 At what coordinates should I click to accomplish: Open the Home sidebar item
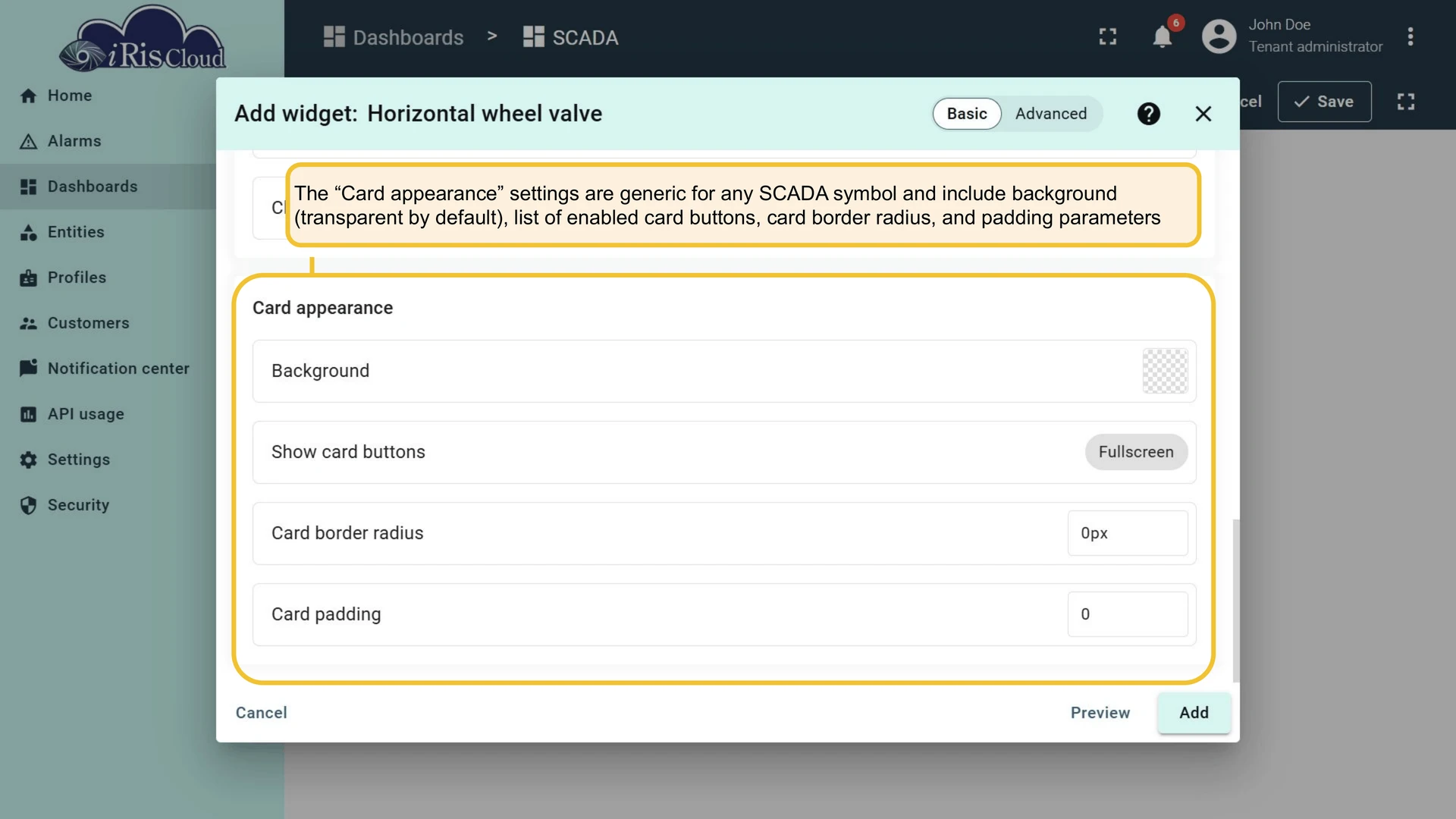[x=108, y=96]
